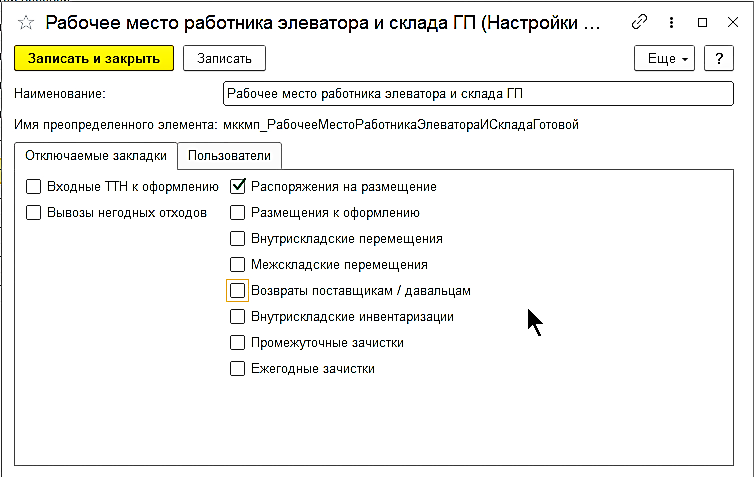Maximize the settings window
Viewport: 754px width, 477px height.
(x=702, y=22)
